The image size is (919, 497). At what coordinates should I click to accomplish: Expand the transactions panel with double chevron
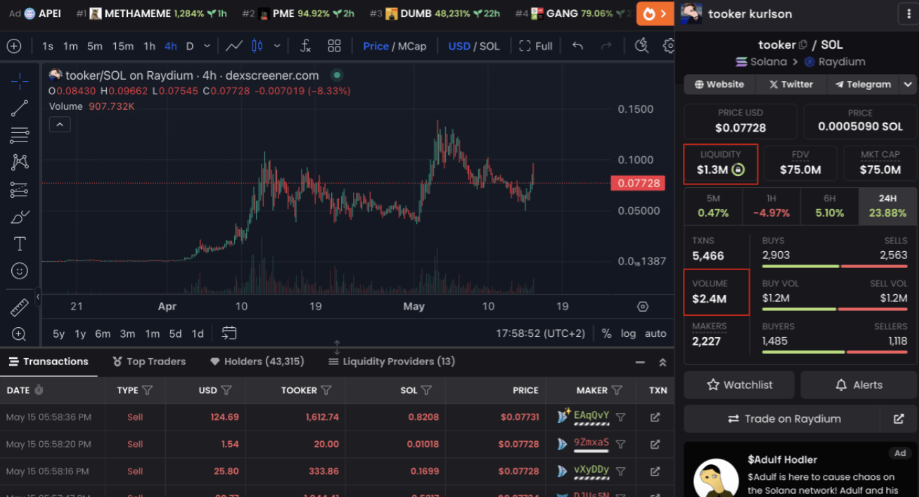(662, 362)
